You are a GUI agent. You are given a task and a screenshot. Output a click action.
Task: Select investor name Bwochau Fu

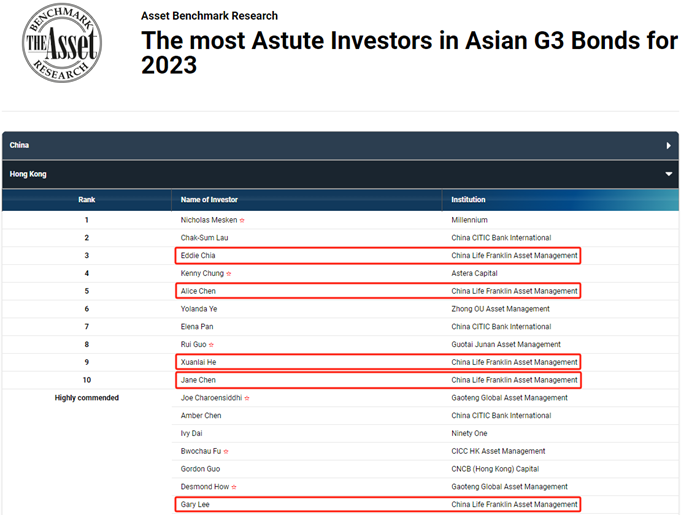tap(201, 451)
